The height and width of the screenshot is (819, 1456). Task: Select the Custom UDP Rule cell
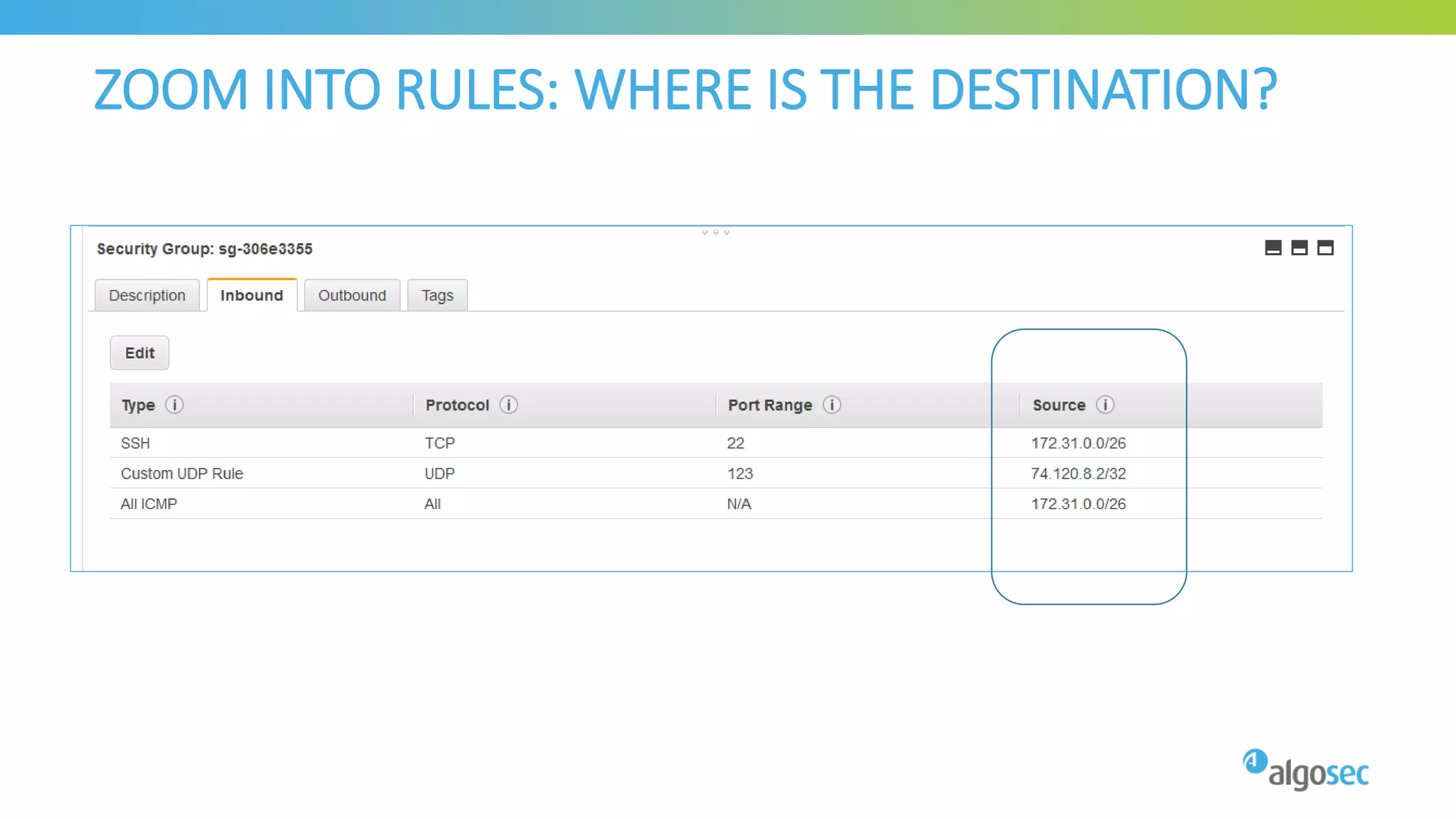click(x=182, y=473)
